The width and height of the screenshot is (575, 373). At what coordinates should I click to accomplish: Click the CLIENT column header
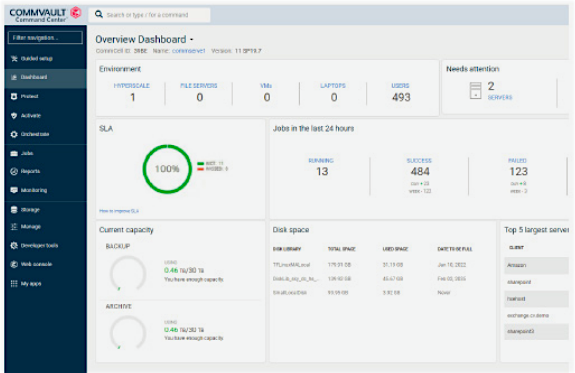[x=516, y=248]
